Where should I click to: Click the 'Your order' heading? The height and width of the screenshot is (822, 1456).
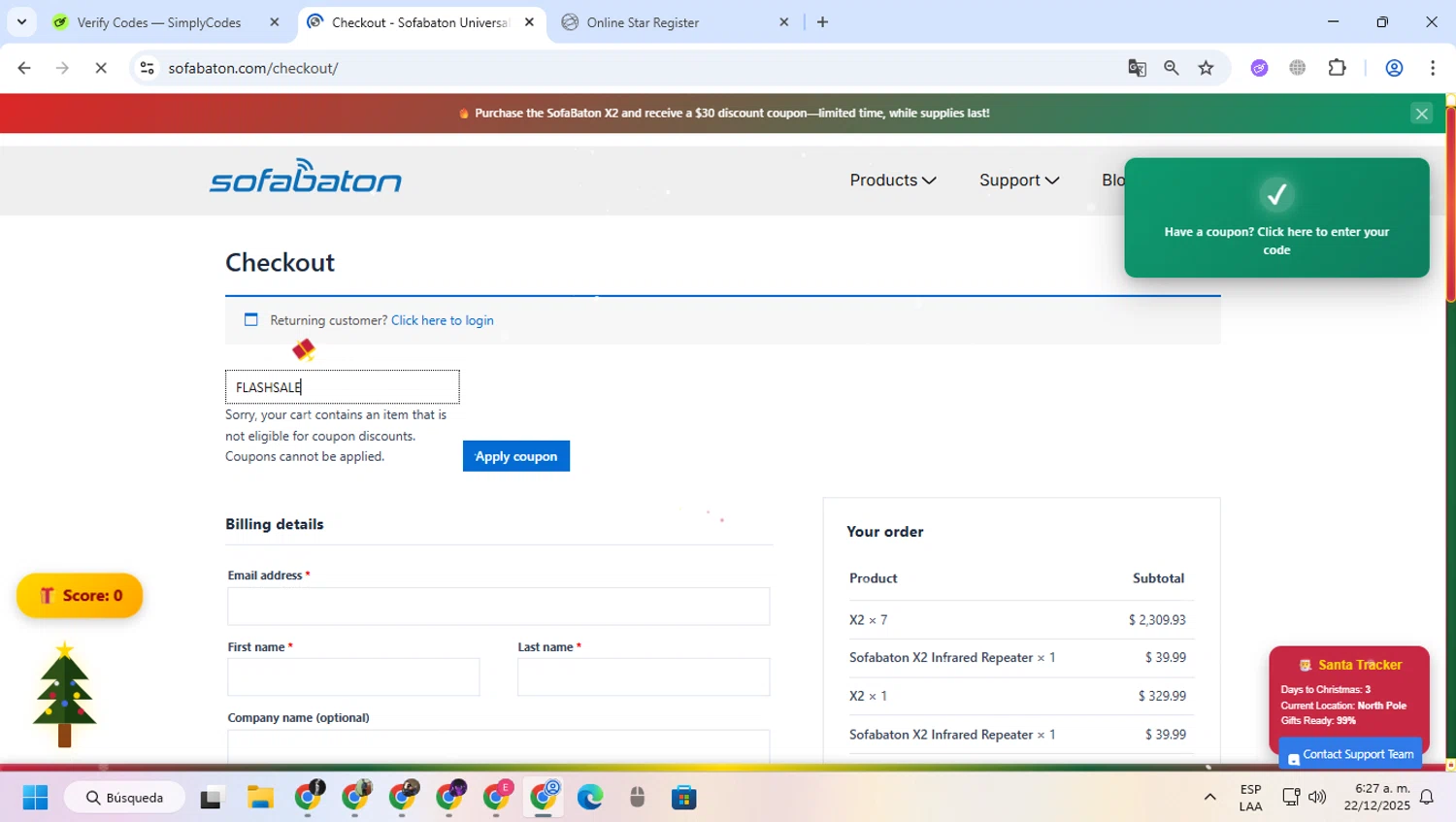click(885, 532)
